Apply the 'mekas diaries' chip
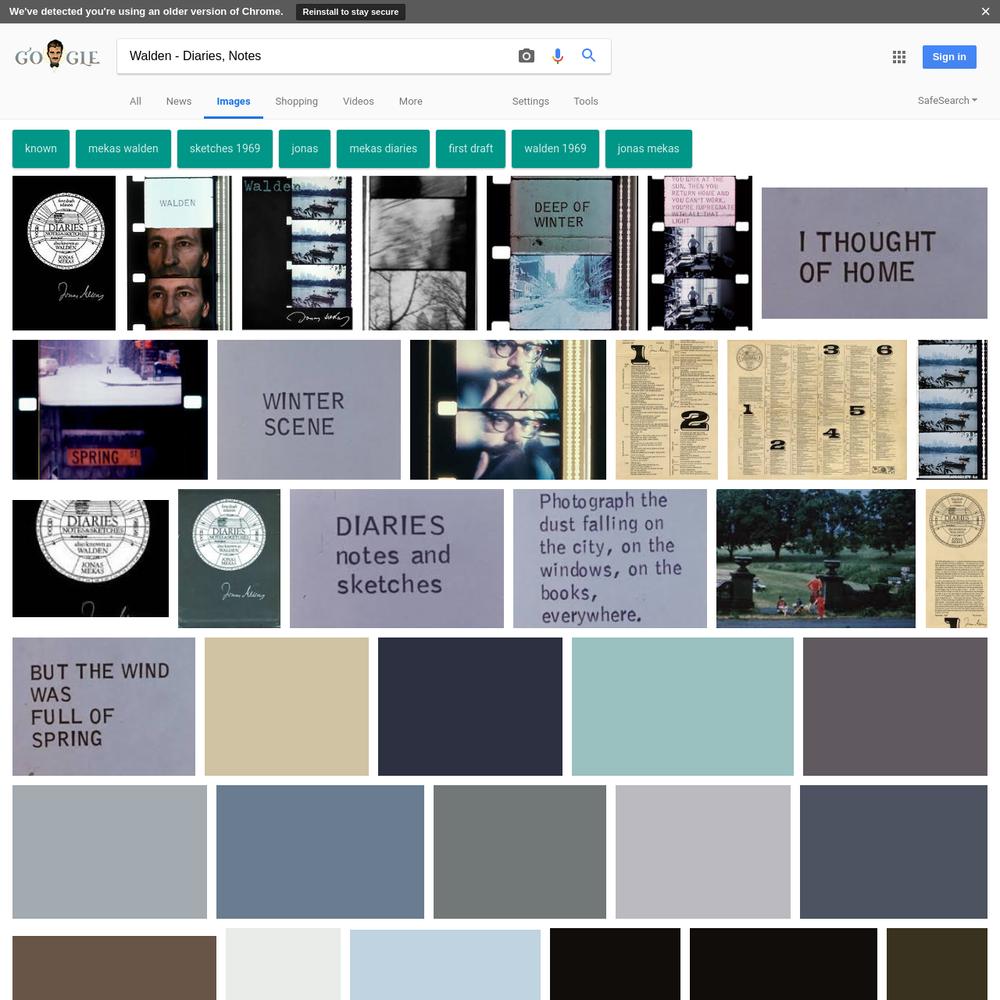The width and height of the screenshot is (1000, 1000). (383, 149)
